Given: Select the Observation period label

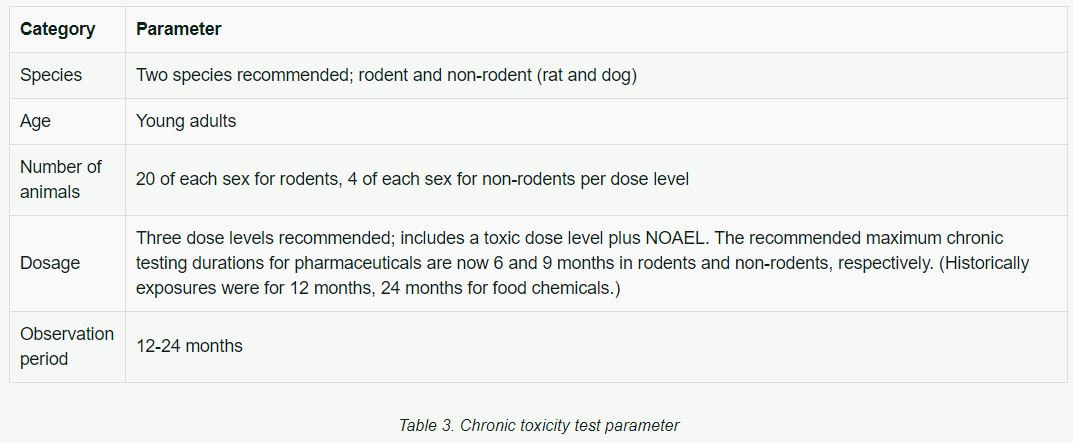Looking at the screenshot, I should 67,346.
